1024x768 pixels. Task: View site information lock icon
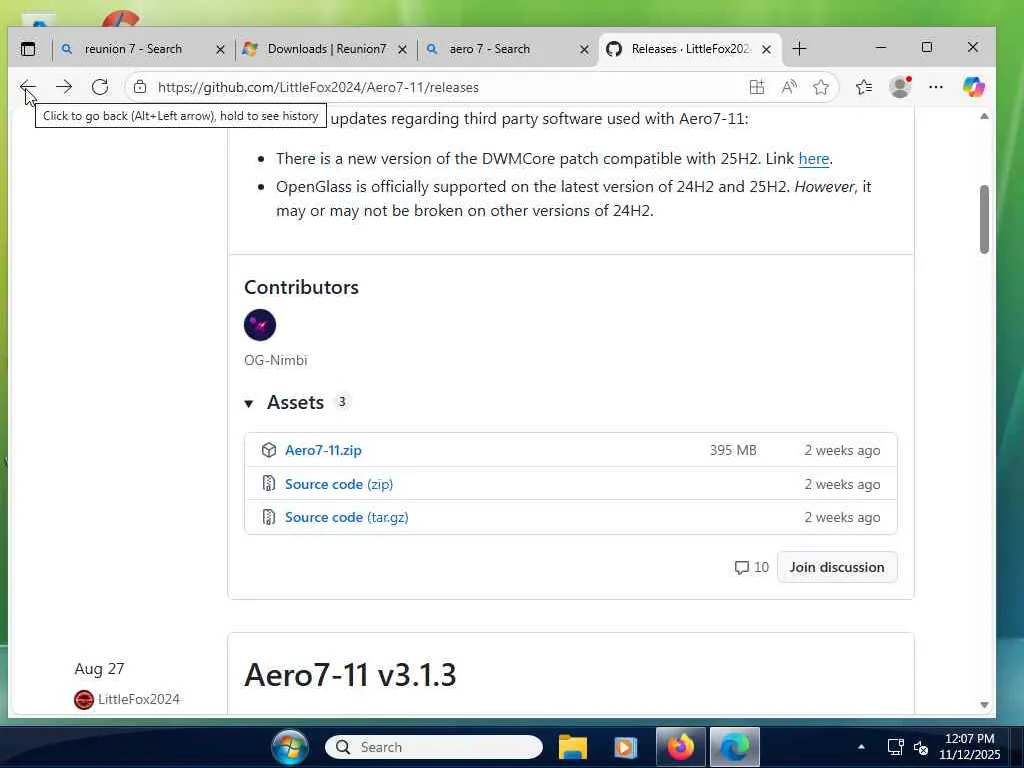pos(140,87)
